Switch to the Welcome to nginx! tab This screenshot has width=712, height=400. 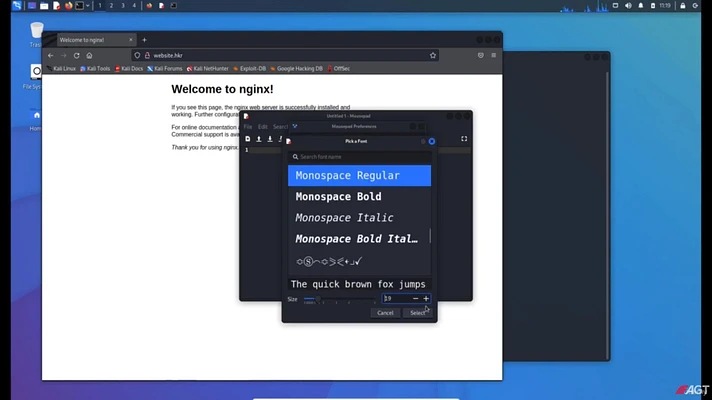pos(95,40)
